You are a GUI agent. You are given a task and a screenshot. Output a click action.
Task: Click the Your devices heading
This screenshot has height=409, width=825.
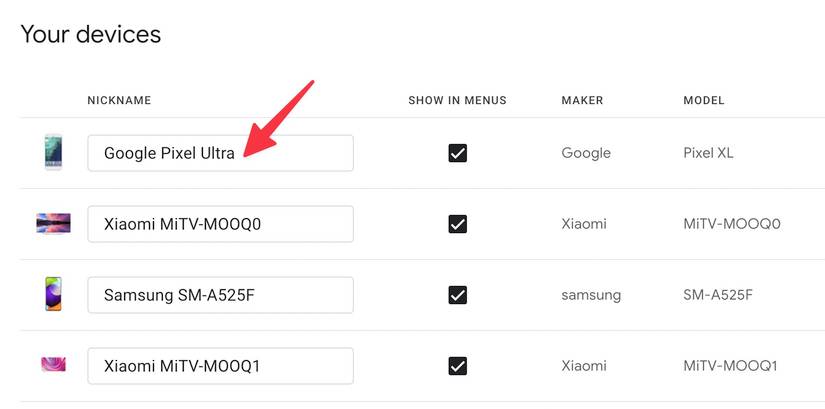(x=91, y=34)
